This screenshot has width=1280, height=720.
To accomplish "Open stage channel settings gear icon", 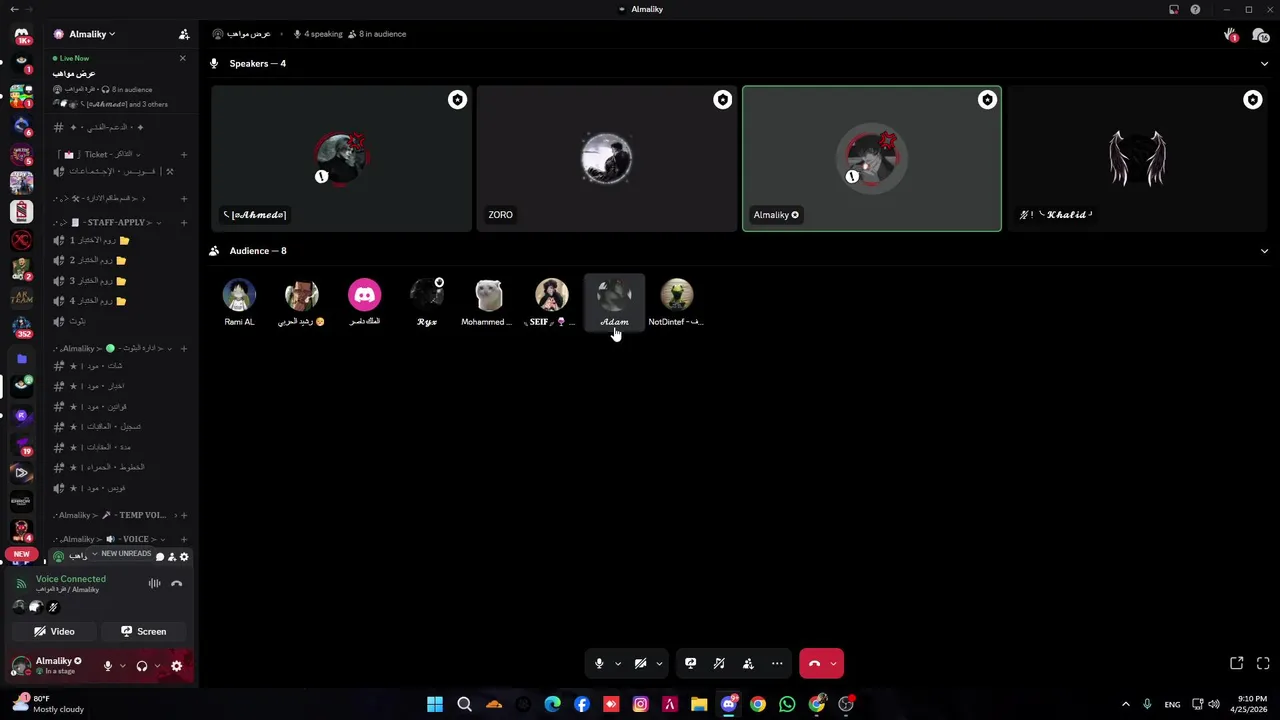I will [x=184, y=557].
